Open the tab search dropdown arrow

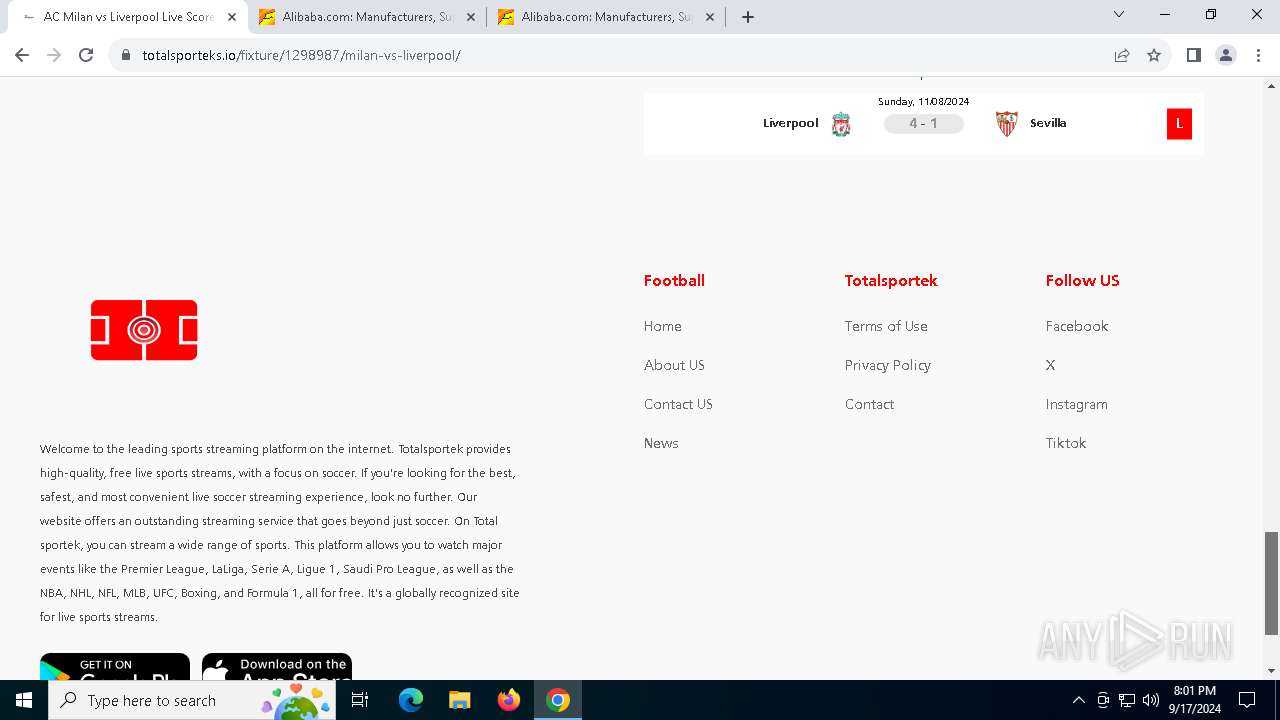1119,14
